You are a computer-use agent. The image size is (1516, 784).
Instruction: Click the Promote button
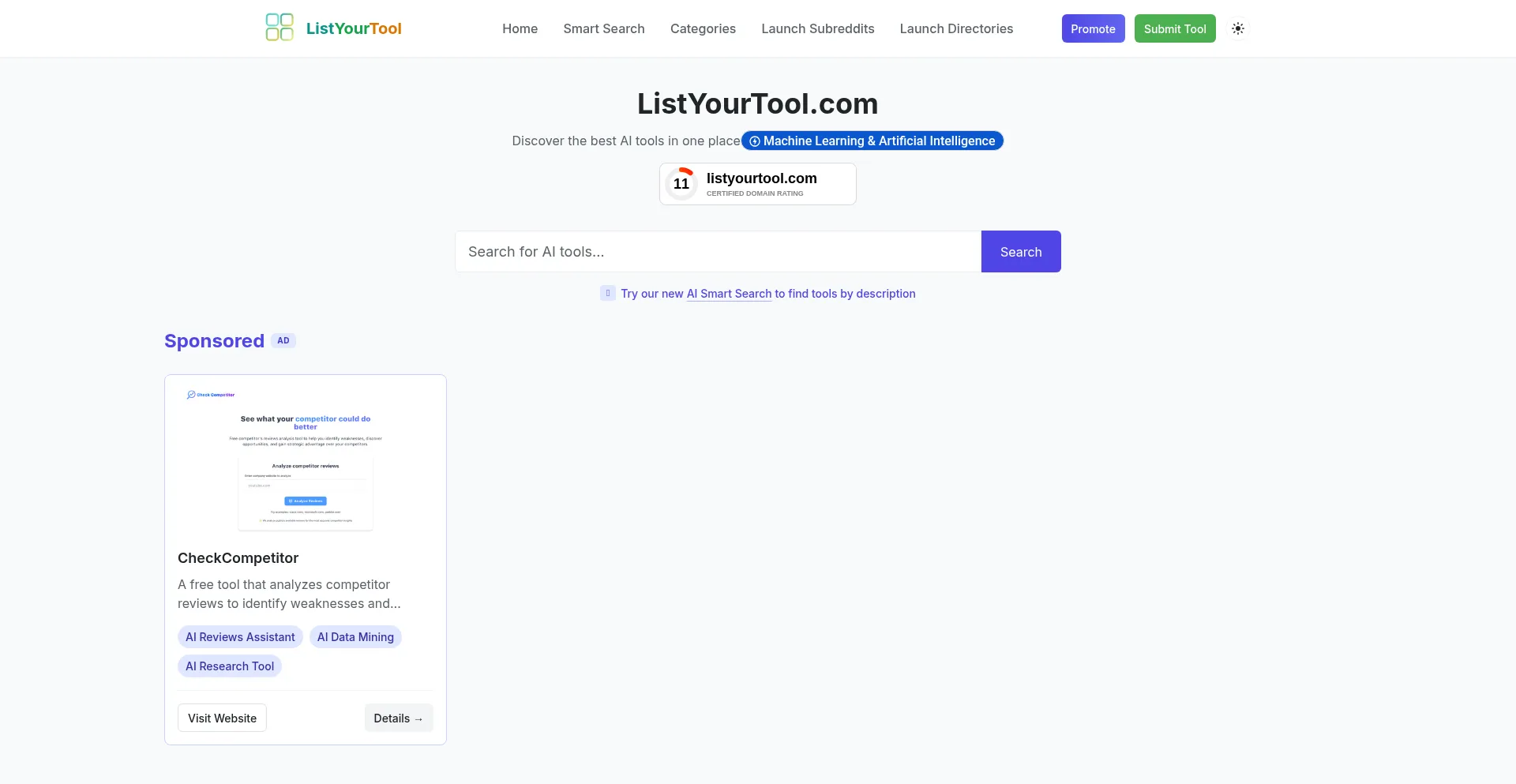(x=1093, y=28)
